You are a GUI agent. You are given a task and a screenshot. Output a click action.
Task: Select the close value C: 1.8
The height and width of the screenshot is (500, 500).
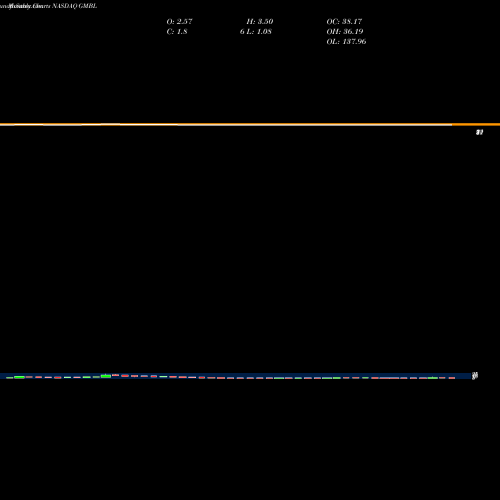tap(177, 31)
